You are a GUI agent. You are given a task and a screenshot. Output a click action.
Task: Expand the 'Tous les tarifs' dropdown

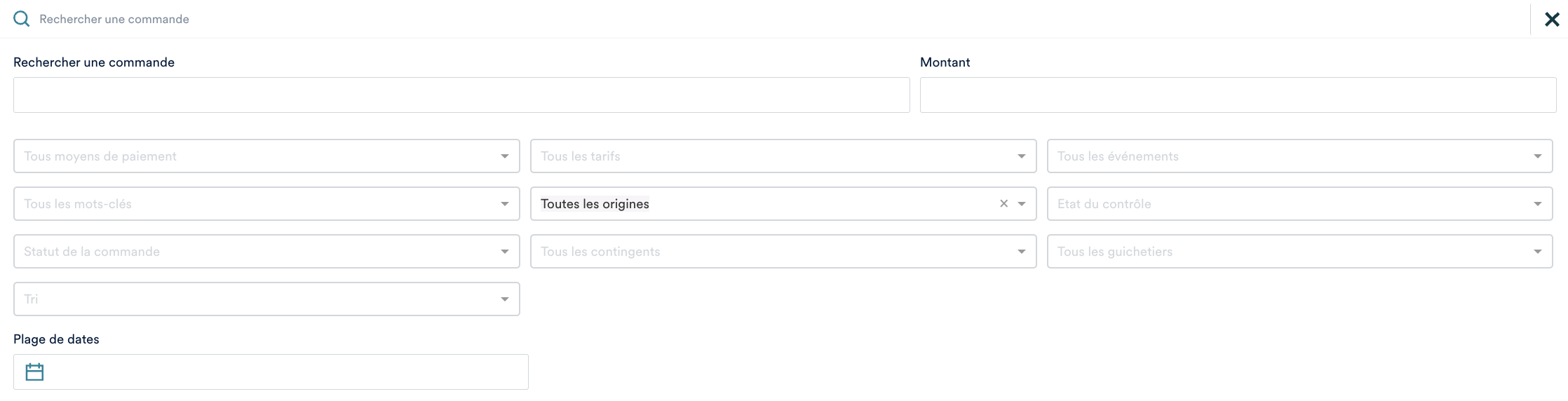coord(783,156)
